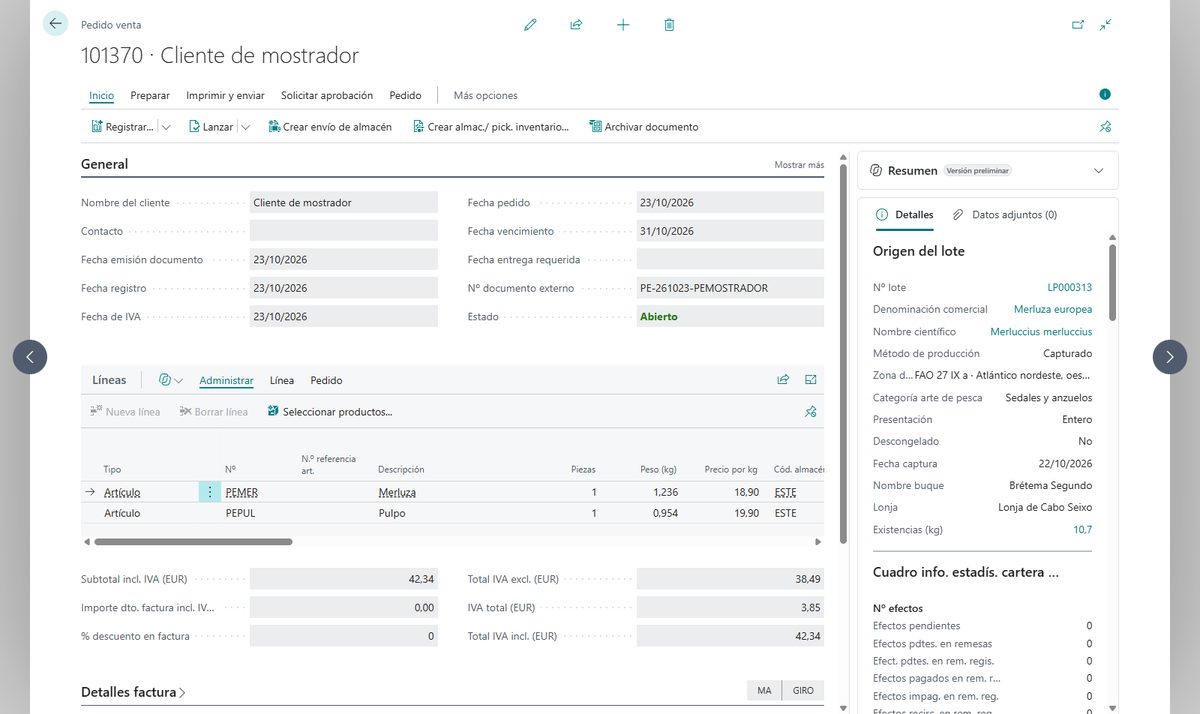Image resolution: width=1200 pixels, height=714 pixels.
Task: Click the Nº documento externo field
Action: click(x=730, y=288)
